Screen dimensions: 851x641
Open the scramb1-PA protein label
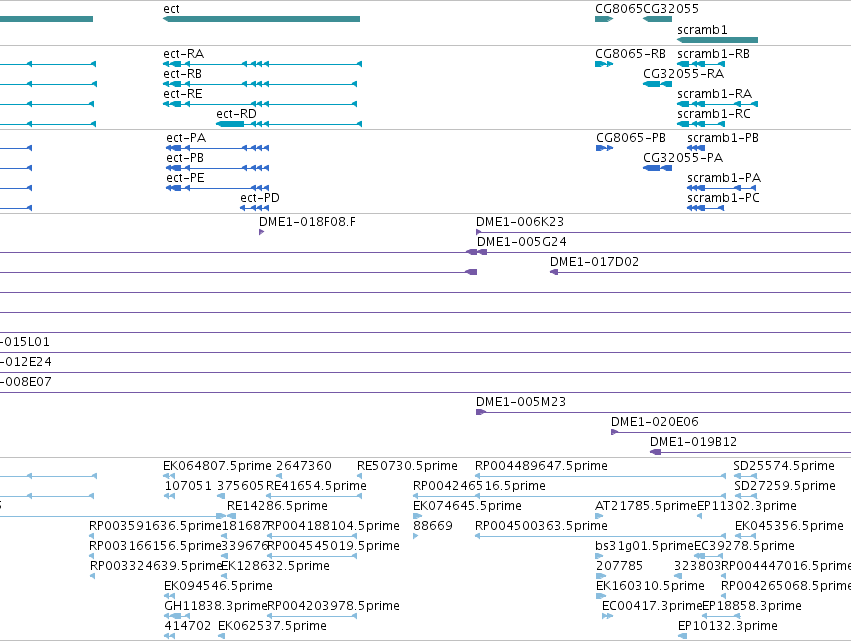(x=724, y=178)
